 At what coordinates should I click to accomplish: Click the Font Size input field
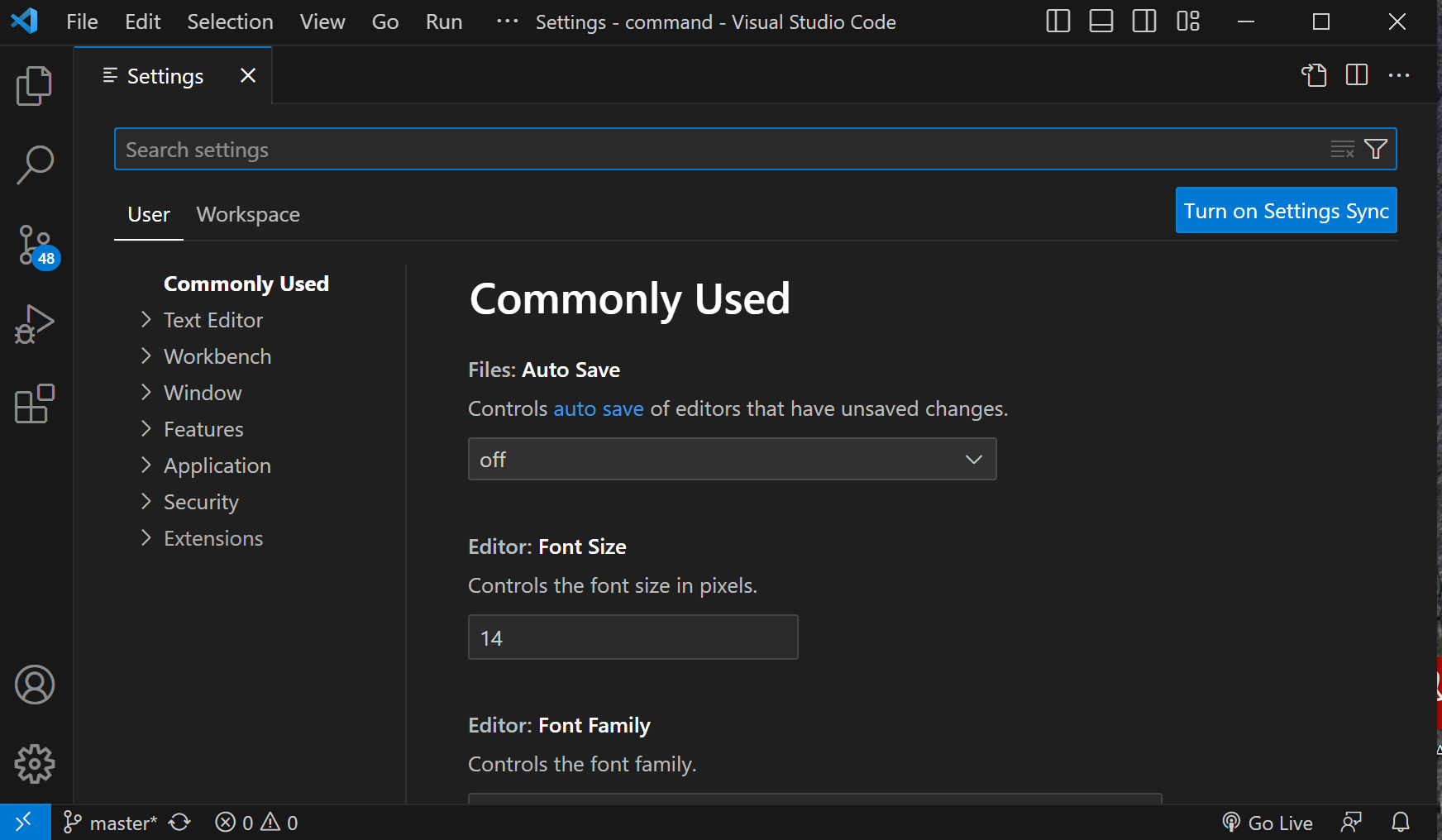(633, 637)
